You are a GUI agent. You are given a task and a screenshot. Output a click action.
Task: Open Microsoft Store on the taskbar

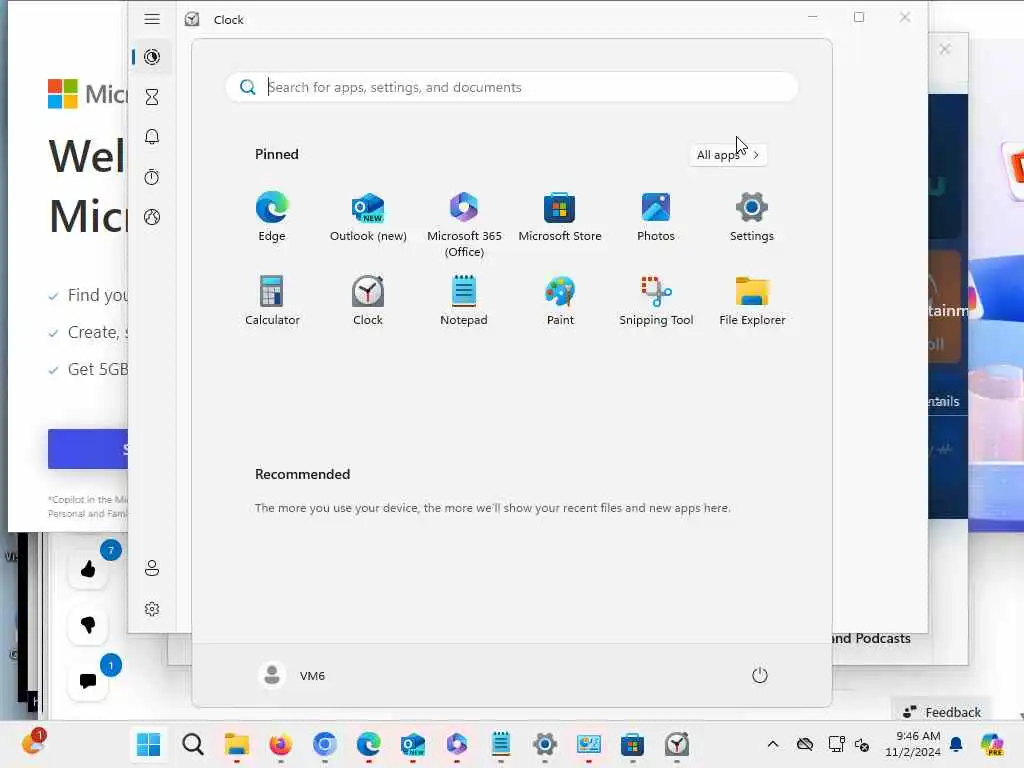(x=632, y=744)
